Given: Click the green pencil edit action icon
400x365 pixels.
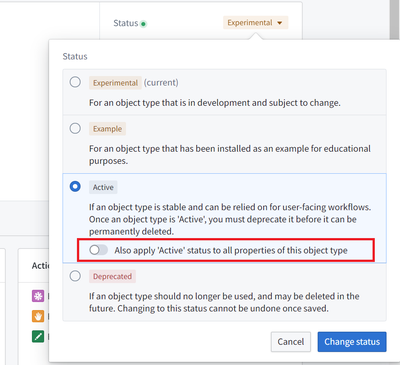Looking at the screenshot, I should coord(38,337).
